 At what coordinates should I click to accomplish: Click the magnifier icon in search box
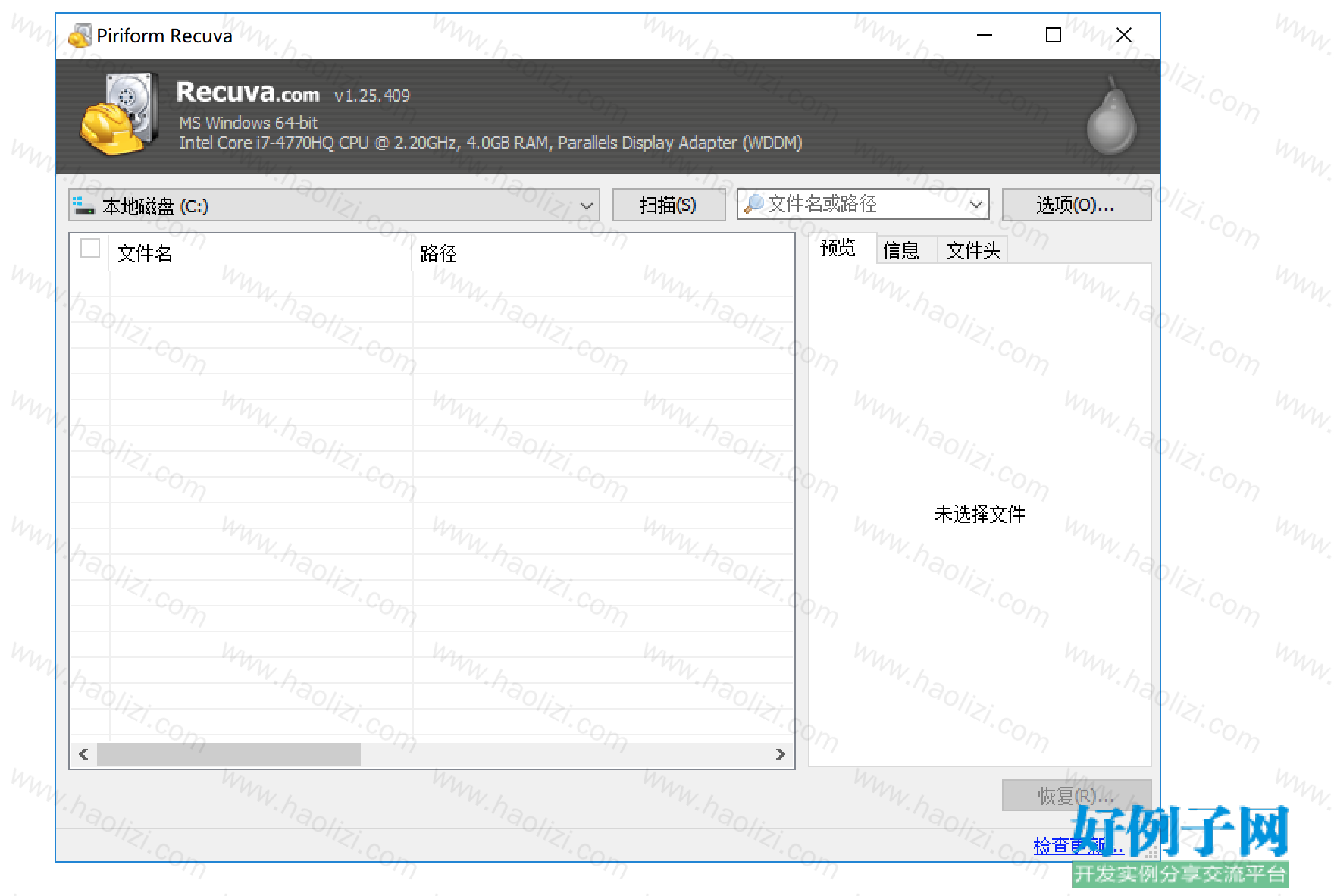coord(753,204)
